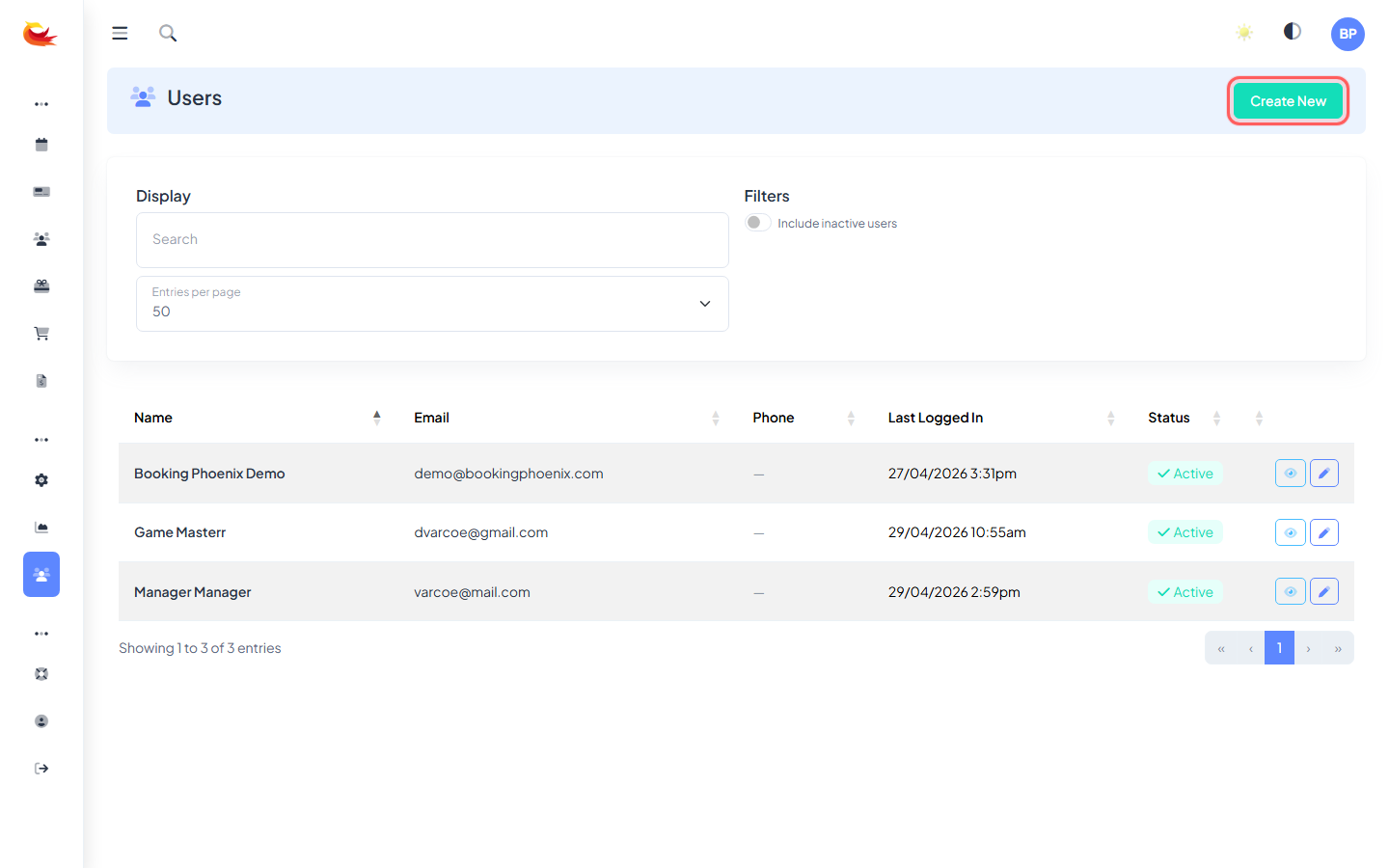The image size is (1389, 868).
Task: Go to last page double-right arrow
Action: pyautogui.click(x=1338, y=648)
